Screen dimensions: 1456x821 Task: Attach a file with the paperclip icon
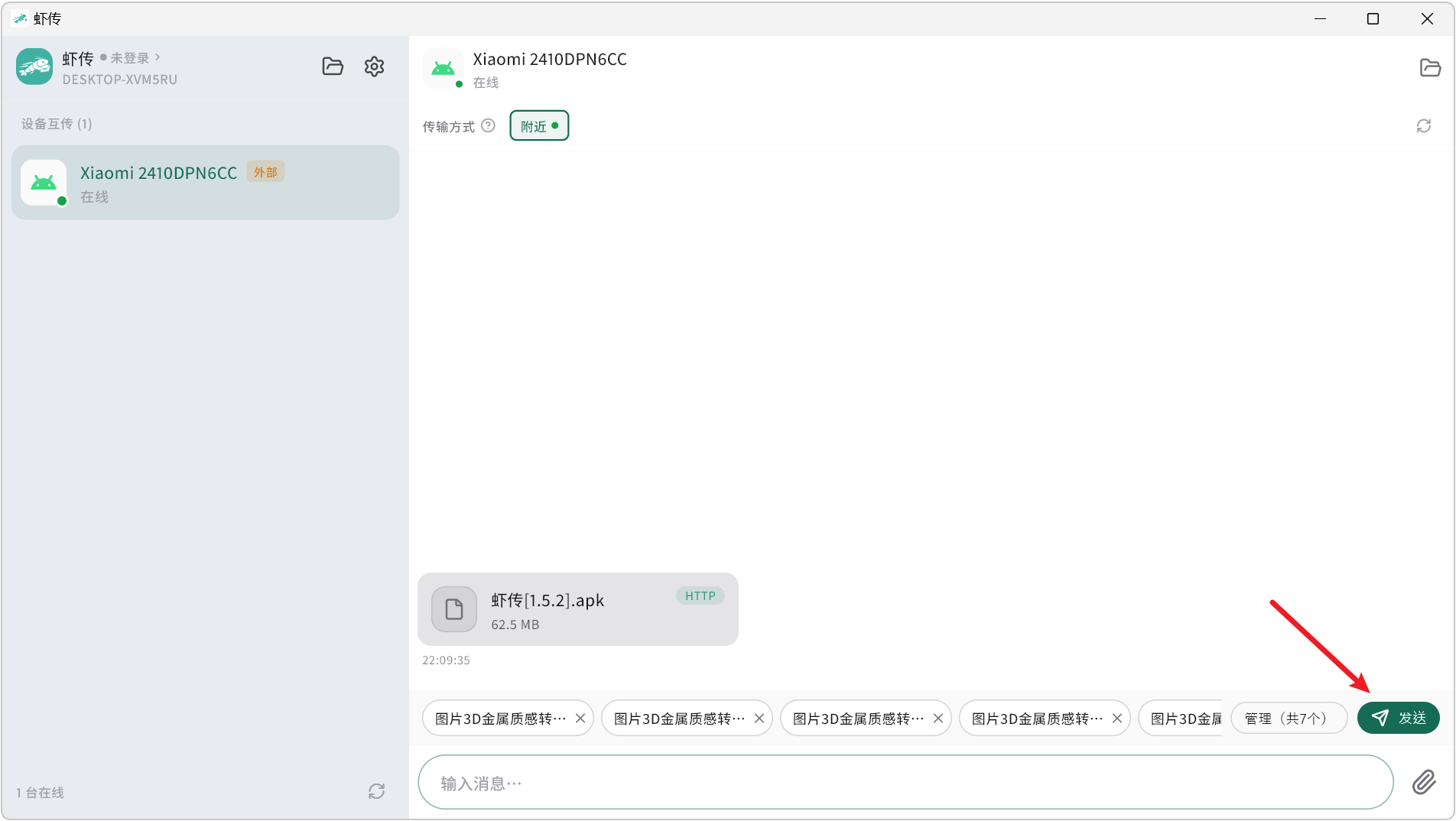coord(1424,782)
